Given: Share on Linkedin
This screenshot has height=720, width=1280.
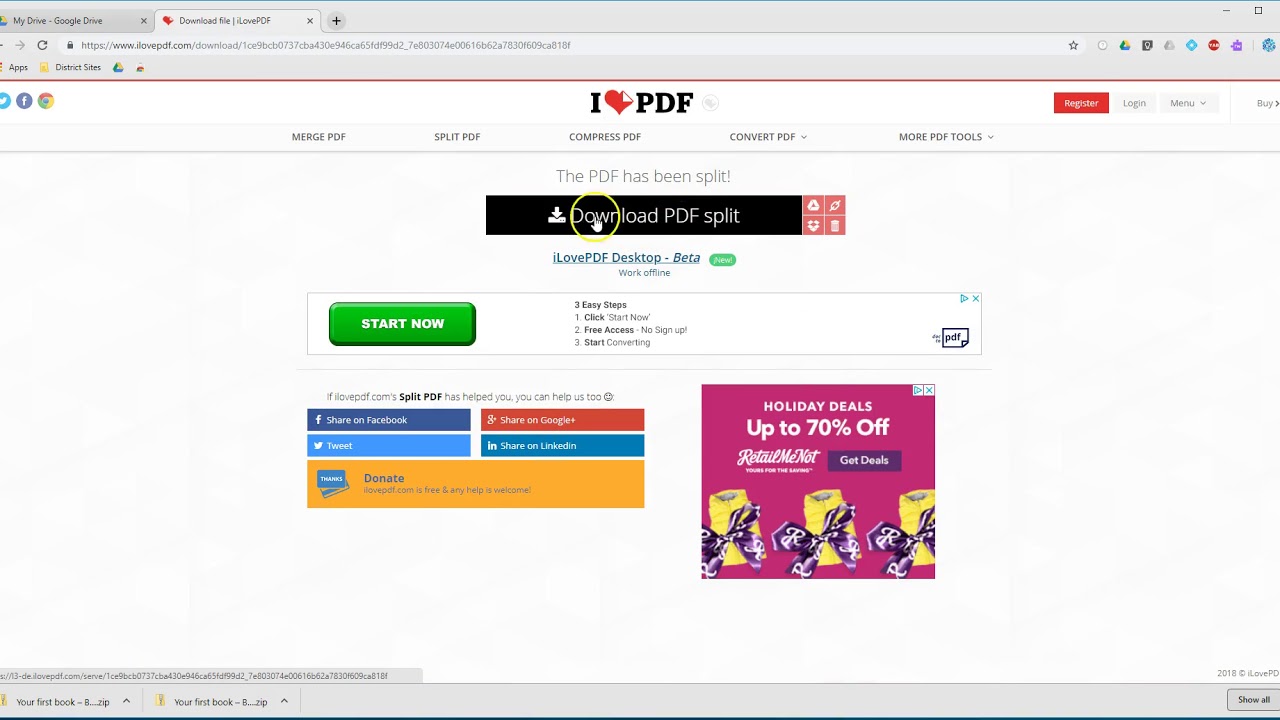Looking at the screenshot, I should click(562, 446).
